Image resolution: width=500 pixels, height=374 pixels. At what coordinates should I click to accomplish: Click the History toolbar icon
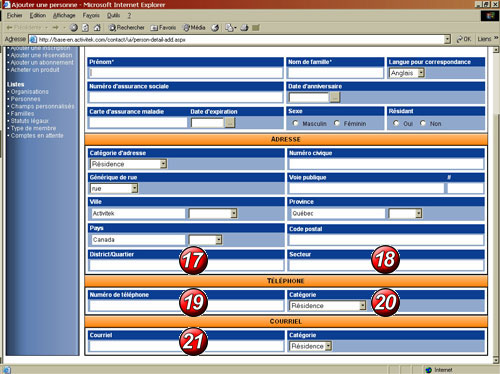click(x=215, y=28)
